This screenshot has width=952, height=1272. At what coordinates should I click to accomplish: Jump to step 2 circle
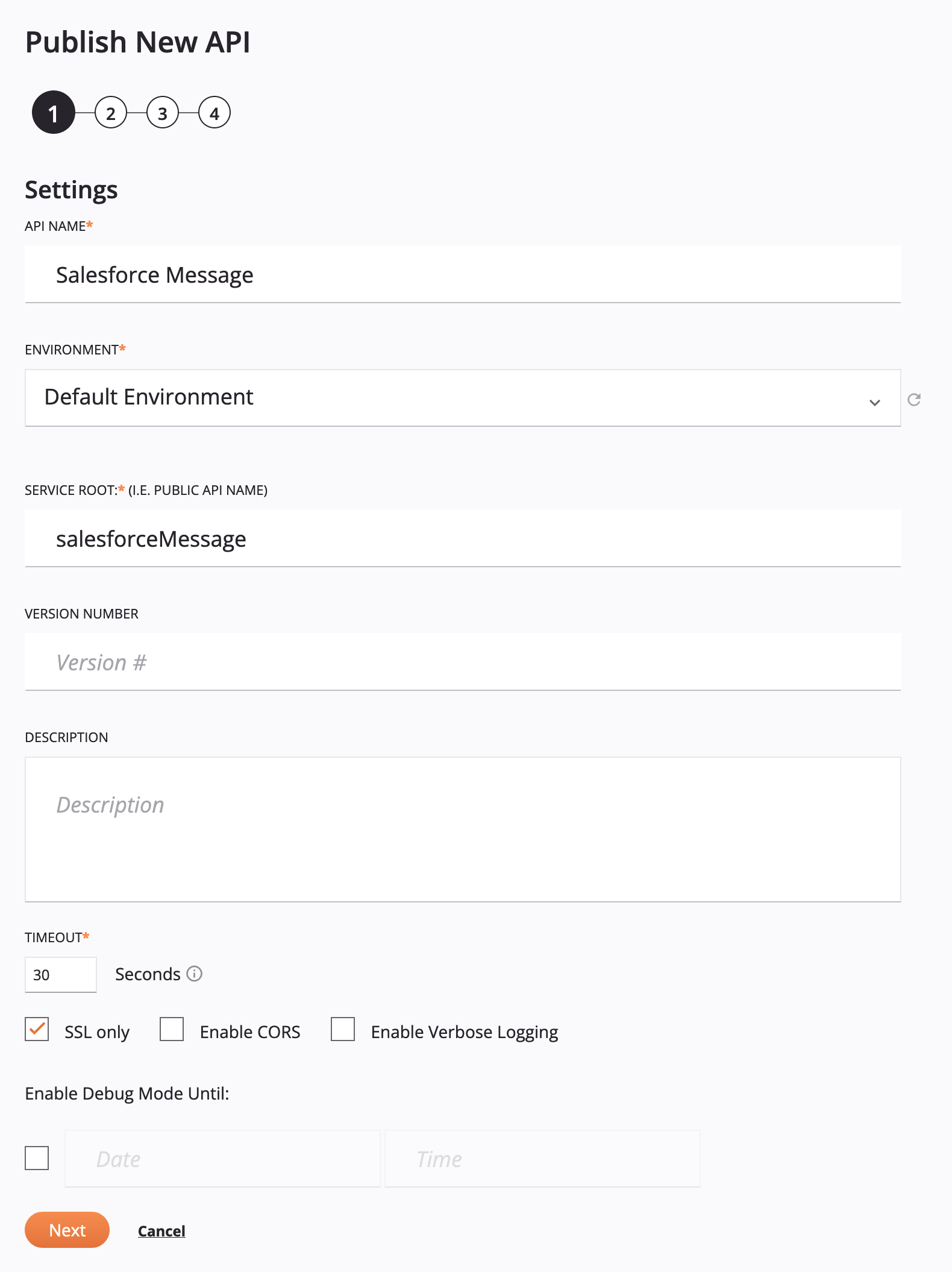pyautogui.click(x=111, y=113)
